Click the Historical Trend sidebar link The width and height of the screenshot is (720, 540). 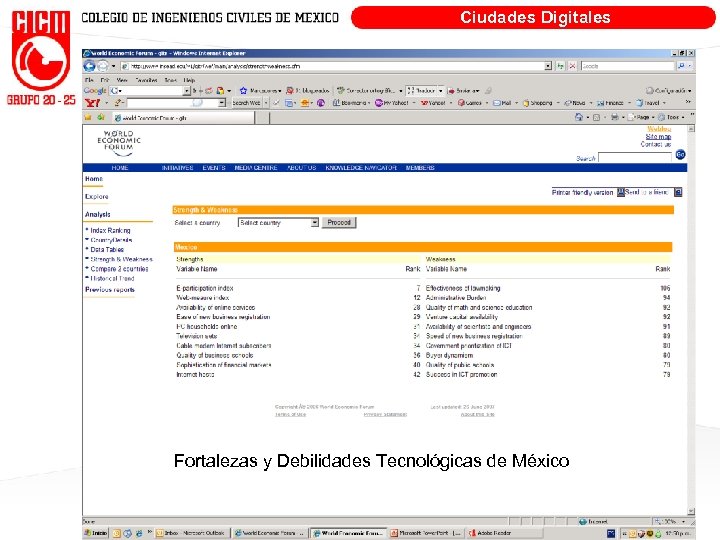click(x=112, y=279)
